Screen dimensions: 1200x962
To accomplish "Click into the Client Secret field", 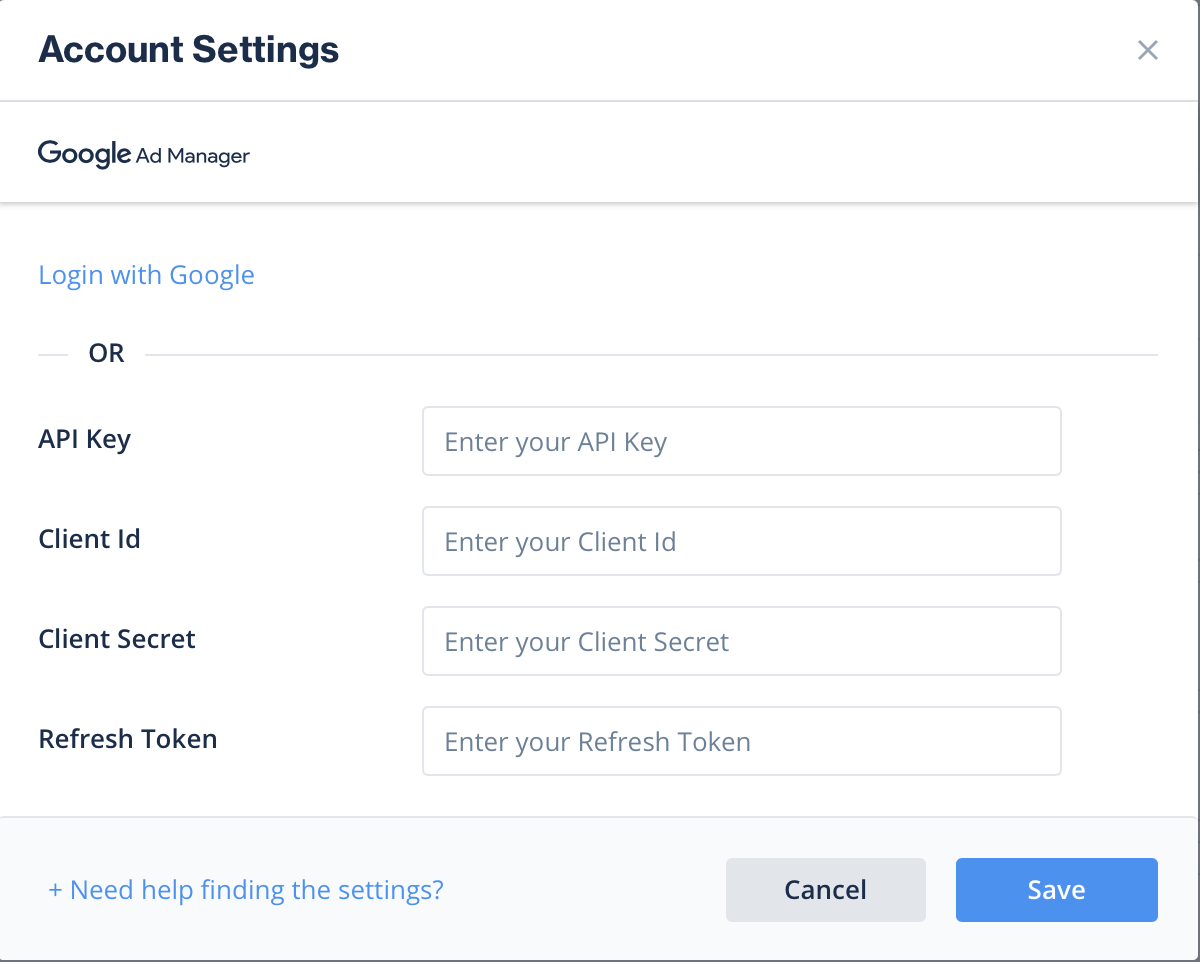I will 741,641.
